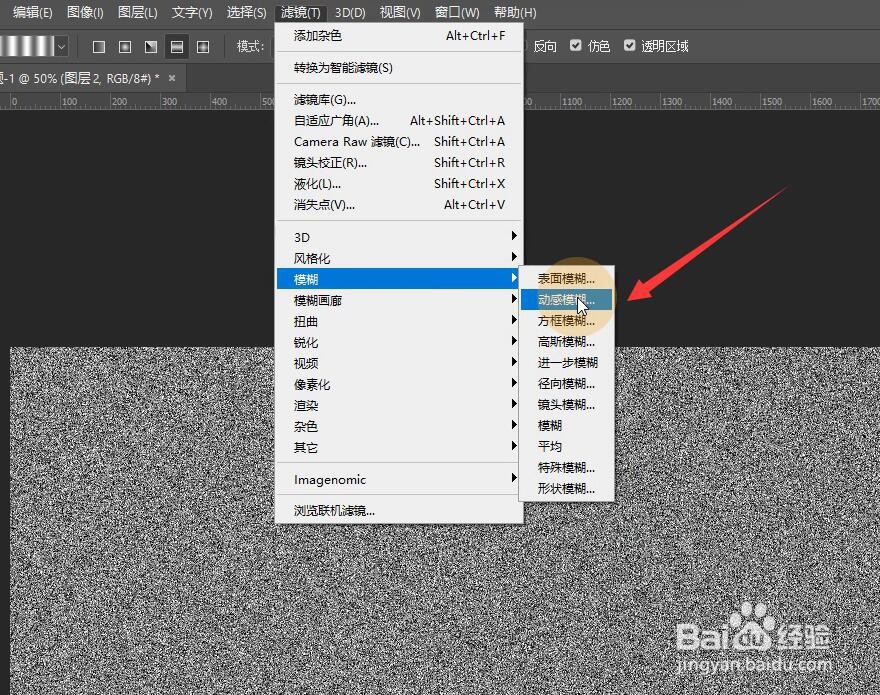Disable the 仿色 (Dither) checkbox
Viewport: 880px width, 695px height.
click(575, 45)
